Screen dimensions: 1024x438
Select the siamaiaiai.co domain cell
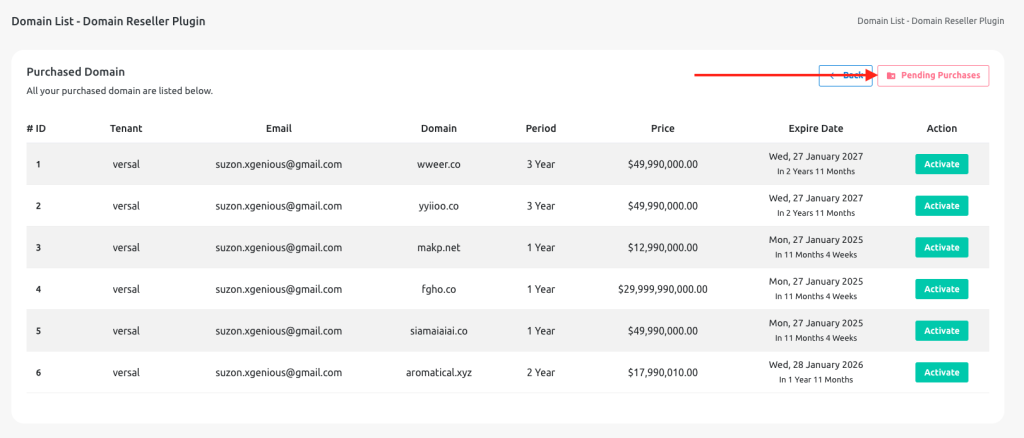click(439, 331)
